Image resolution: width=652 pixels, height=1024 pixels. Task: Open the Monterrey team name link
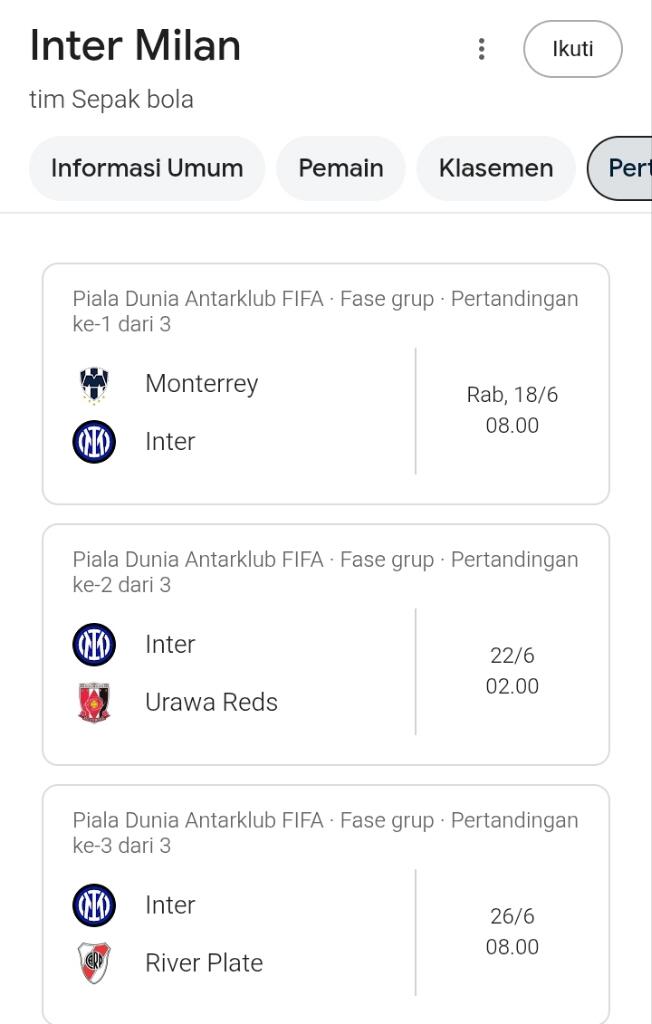coord(201,384)
